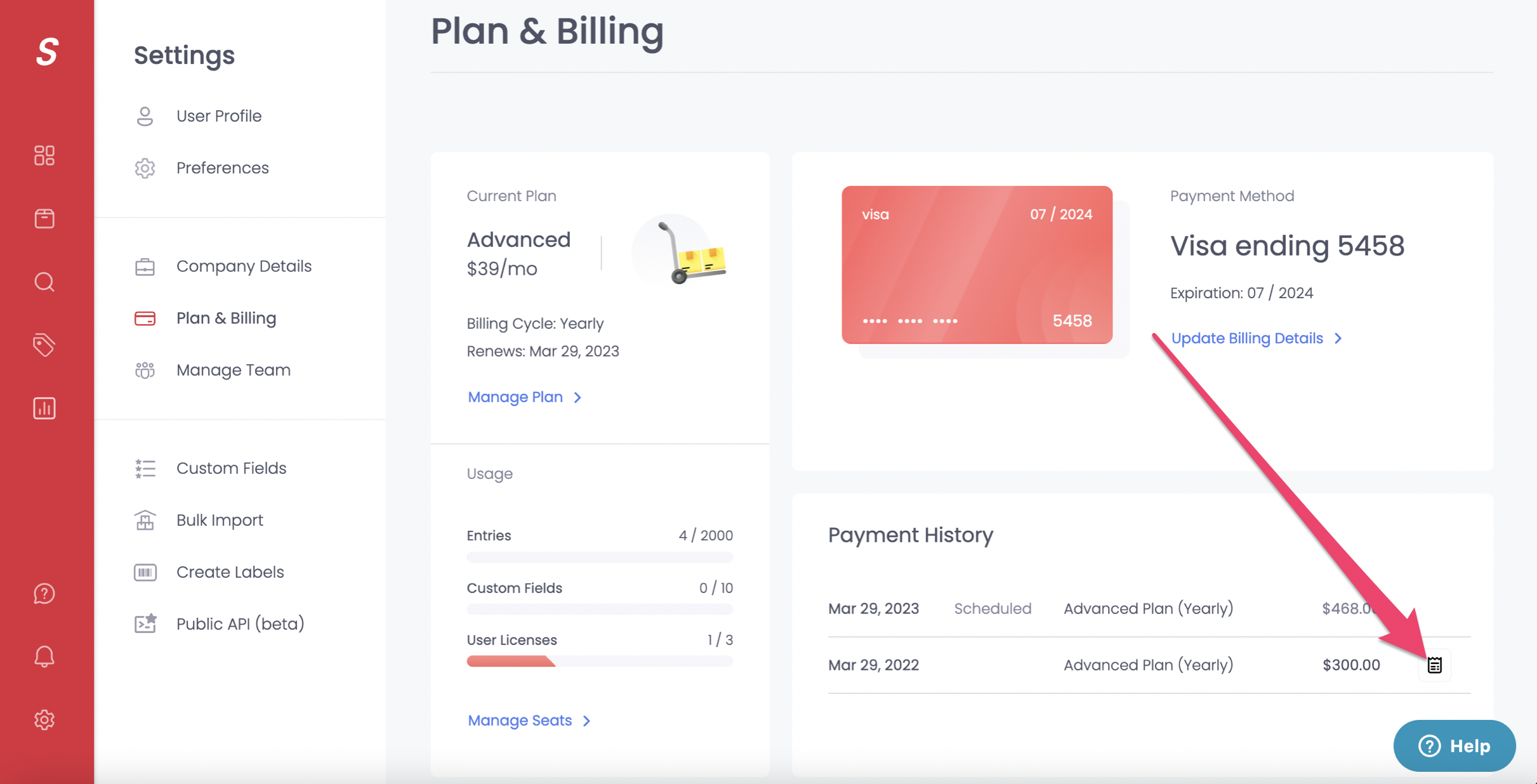Go to User Profile settings
This screenshot has height=784, width=1537.
click(219, 116)
